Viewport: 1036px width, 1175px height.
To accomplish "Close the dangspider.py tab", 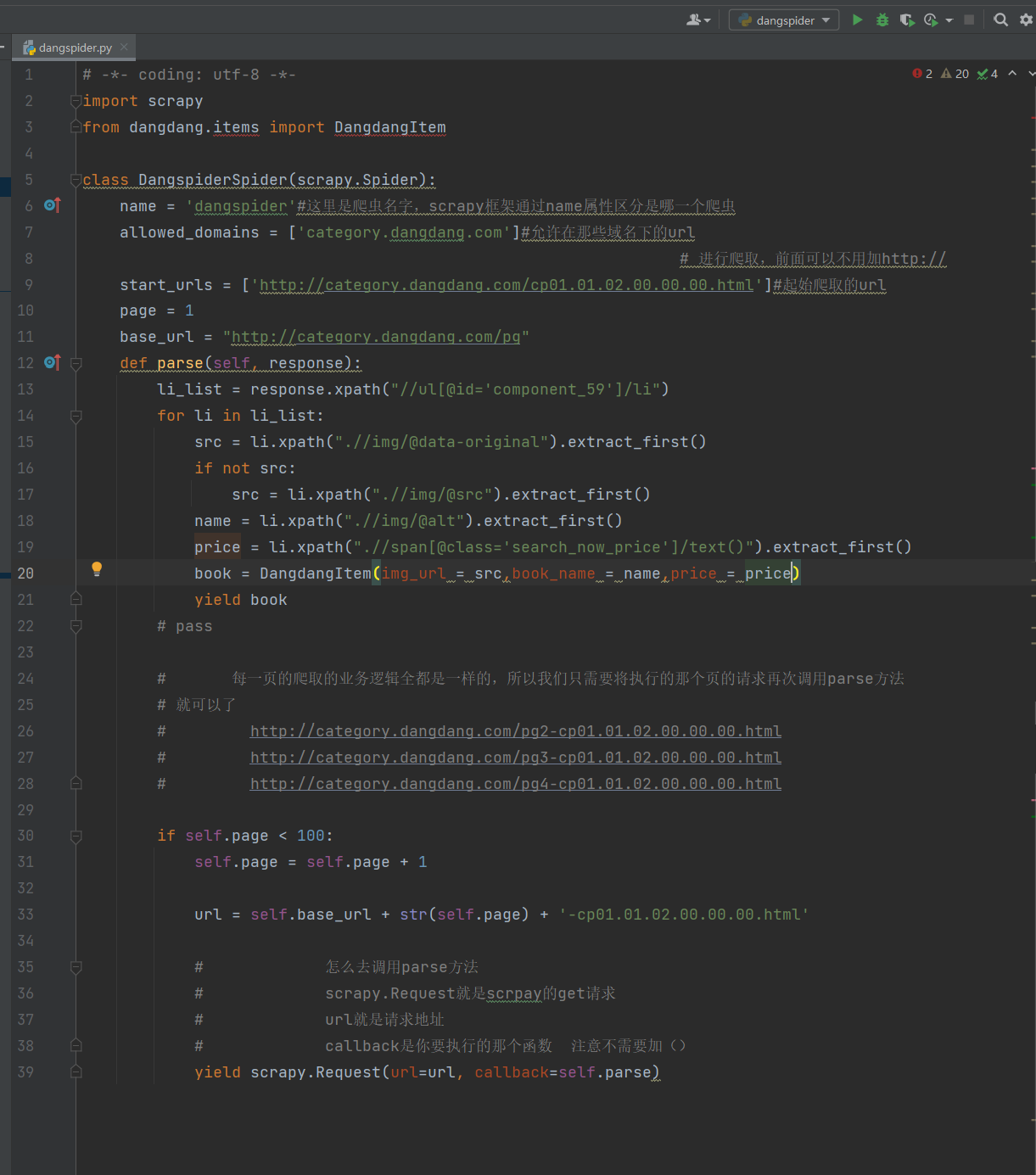I will 124,47.
